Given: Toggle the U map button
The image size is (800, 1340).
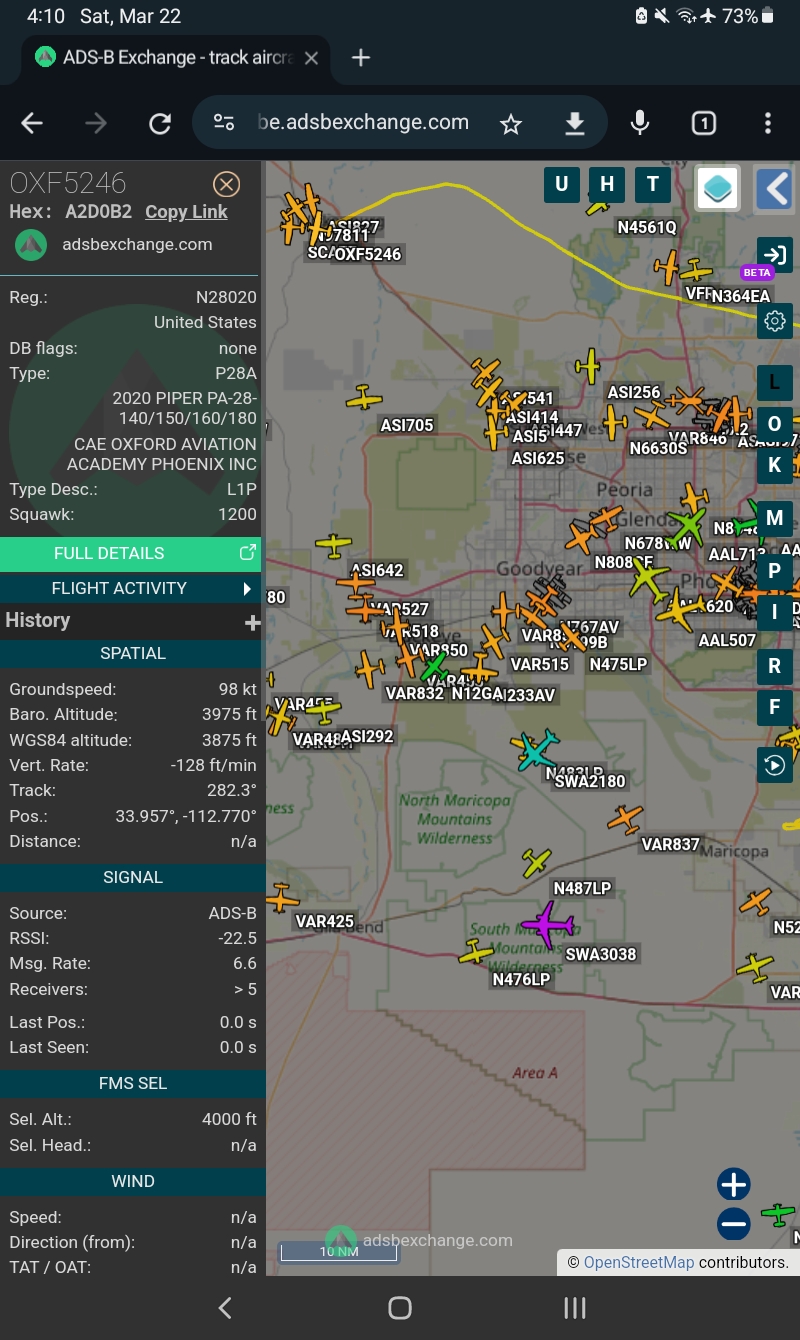Looking at the screenshot, I should [x=562, y=184].
